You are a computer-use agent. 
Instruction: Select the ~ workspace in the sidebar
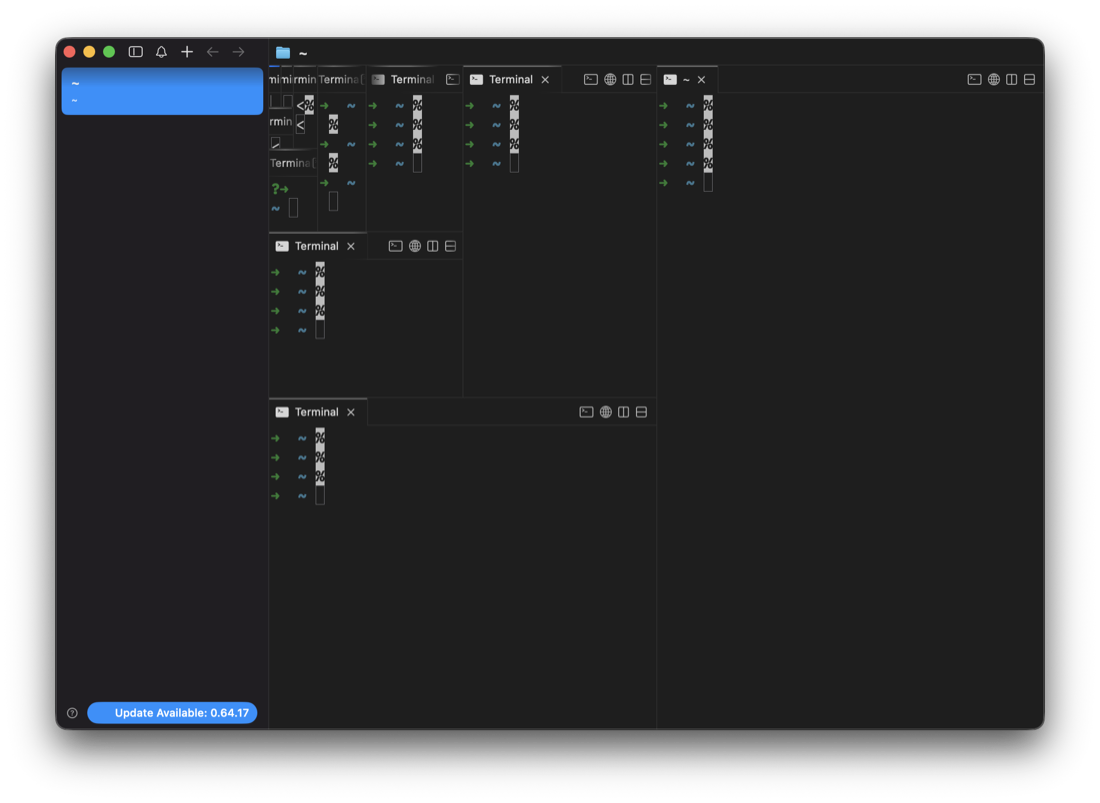pyautogui.click(x=162, y=91)
